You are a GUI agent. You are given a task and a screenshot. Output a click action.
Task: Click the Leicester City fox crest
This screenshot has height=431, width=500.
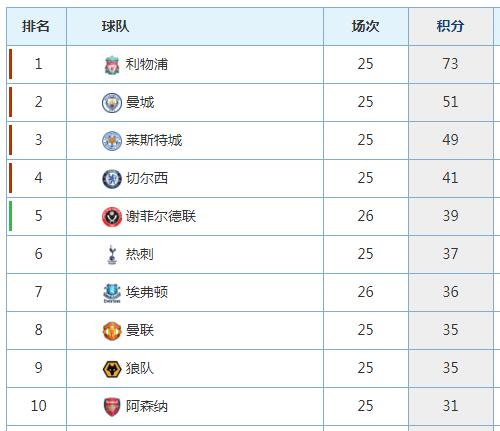point(112,141)
